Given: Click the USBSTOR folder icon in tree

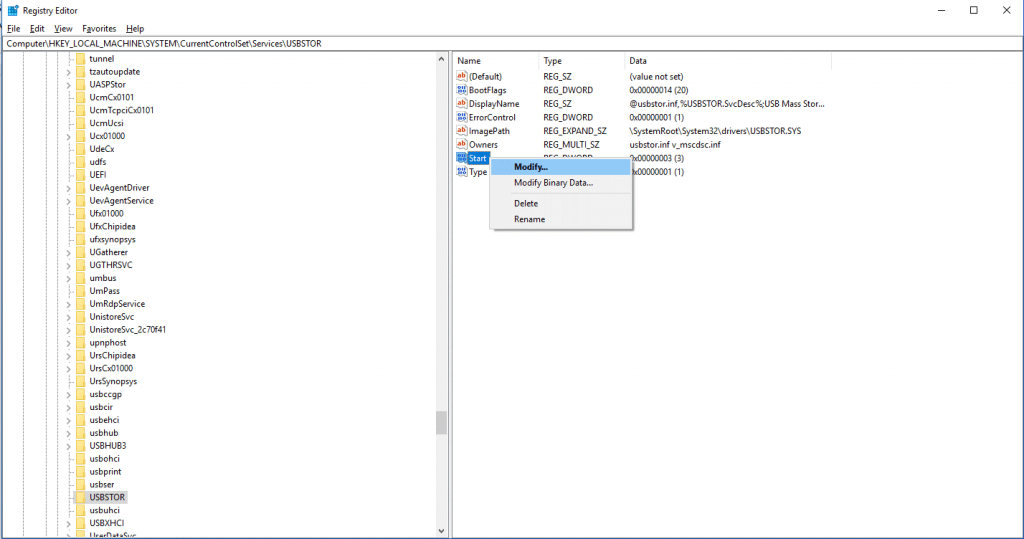Looking at the screenshot, I should point(81,497).
